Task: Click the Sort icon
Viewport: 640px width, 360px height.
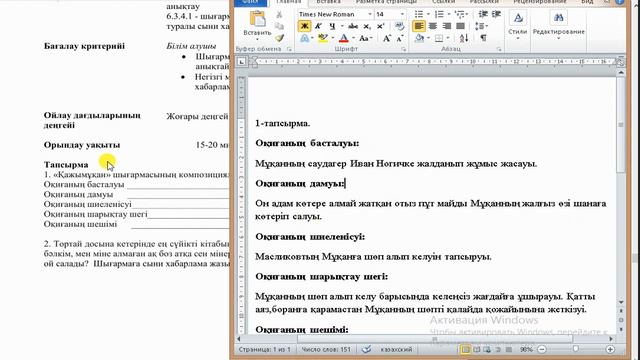Action: click(464, 38)
